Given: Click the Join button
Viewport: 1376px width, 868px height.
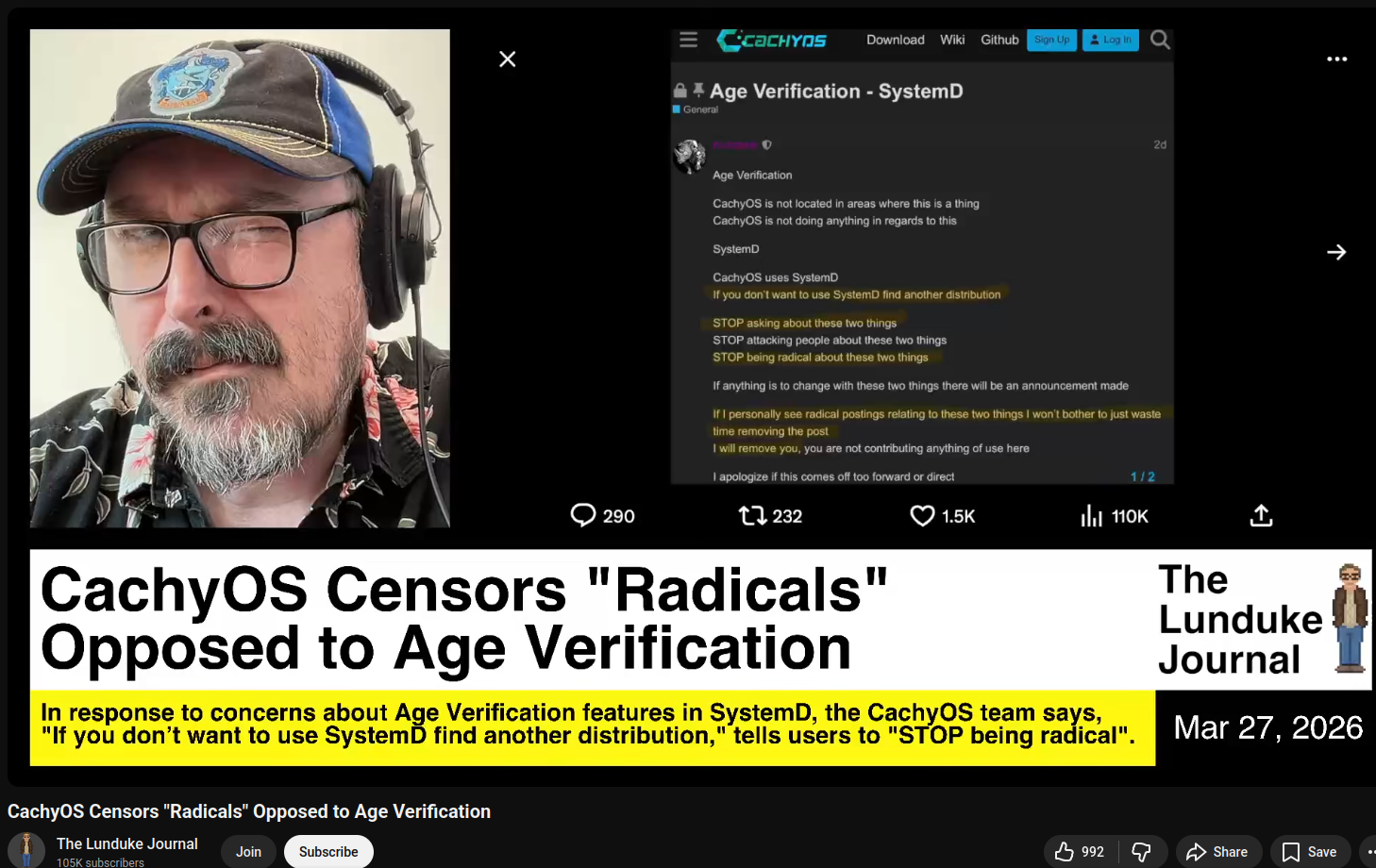Looking at the screenshot, I should 249,851.
